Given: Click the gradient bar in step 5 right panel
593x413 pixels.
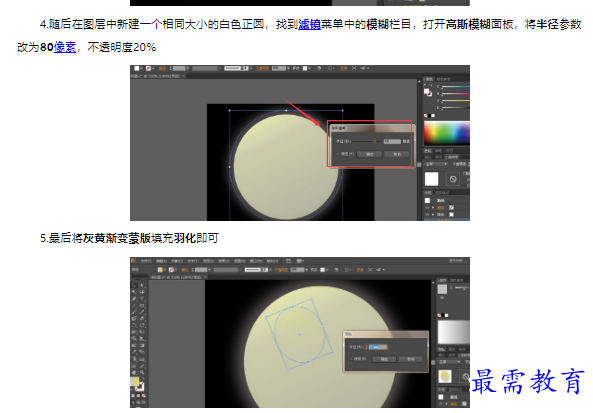Looking at the screenshot, I should click(454, 332).
